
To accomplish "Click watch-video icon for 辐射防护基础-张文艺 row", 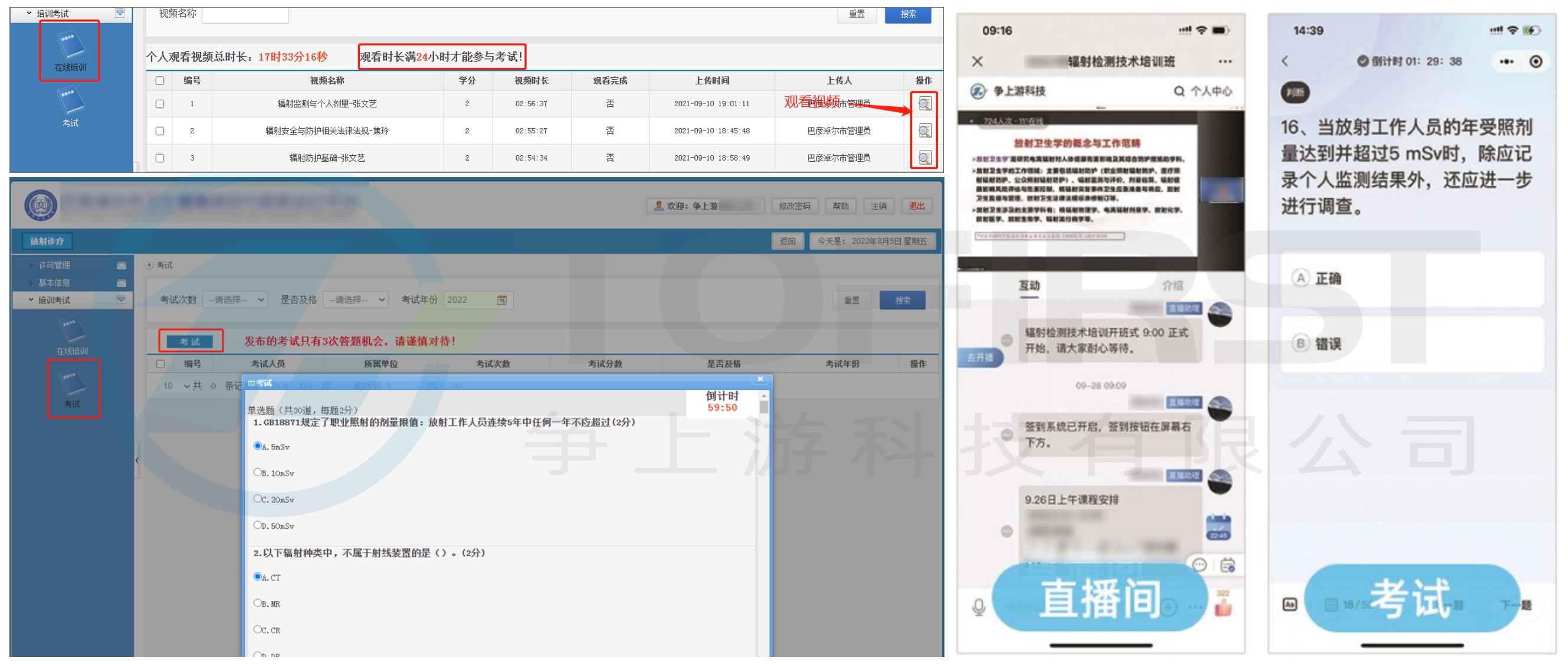I will [924, 158].
